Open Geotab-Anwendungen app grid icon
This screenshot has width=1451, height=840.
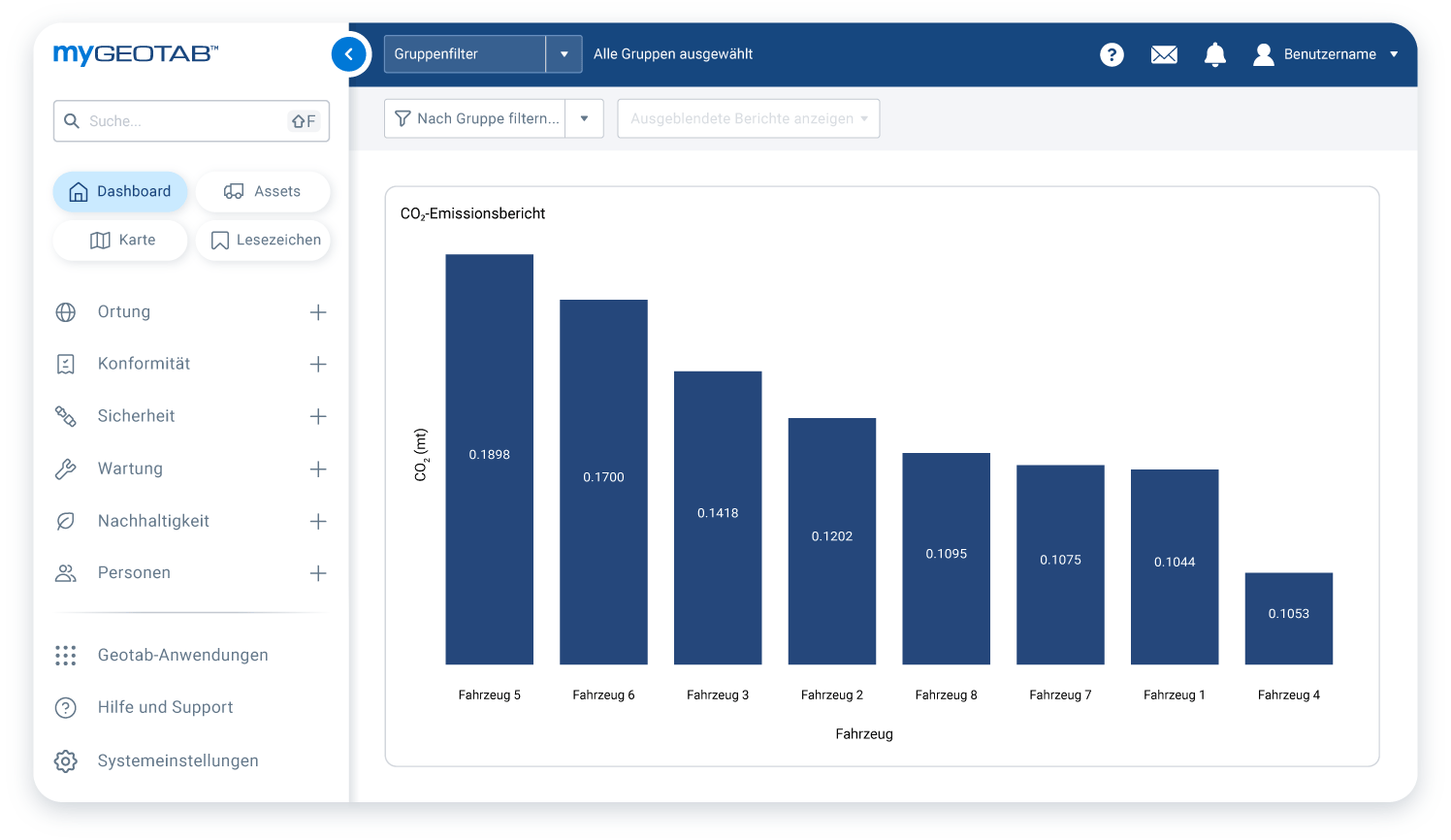(x=65, y=655)
